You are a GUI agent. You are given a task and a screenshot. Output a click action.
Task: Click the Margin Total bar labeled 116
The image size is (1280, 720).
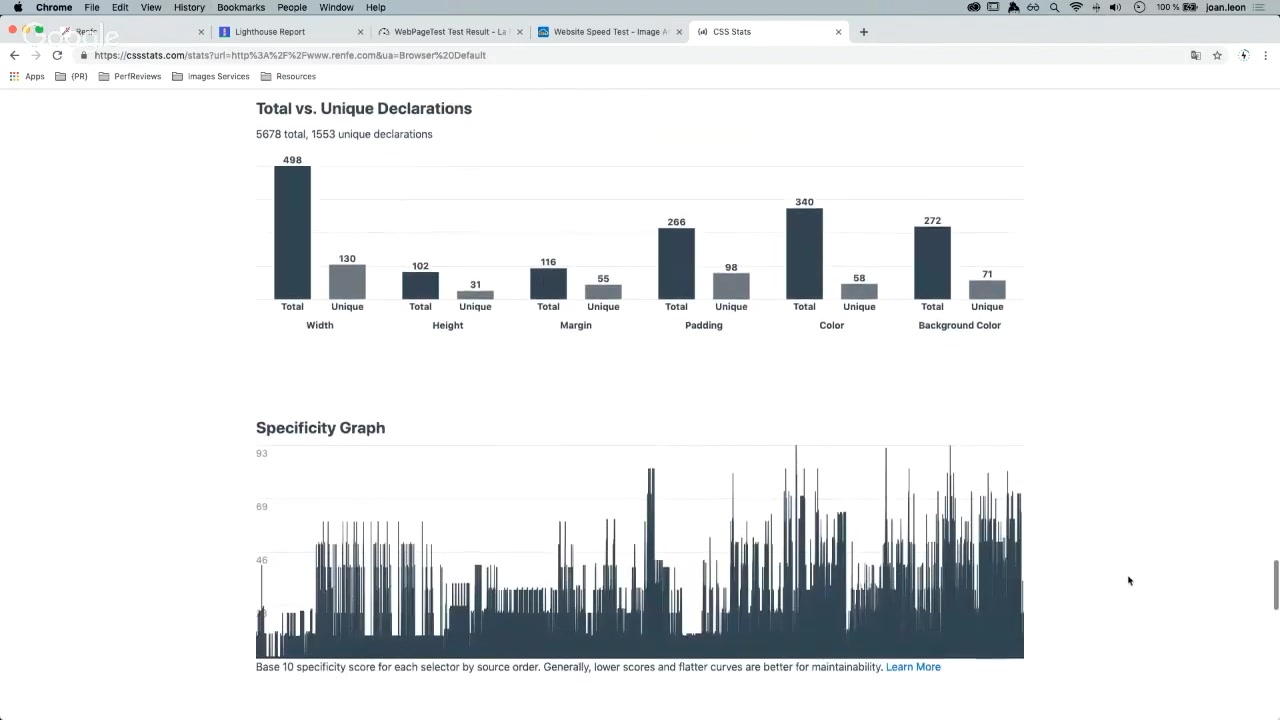[548, 284]
